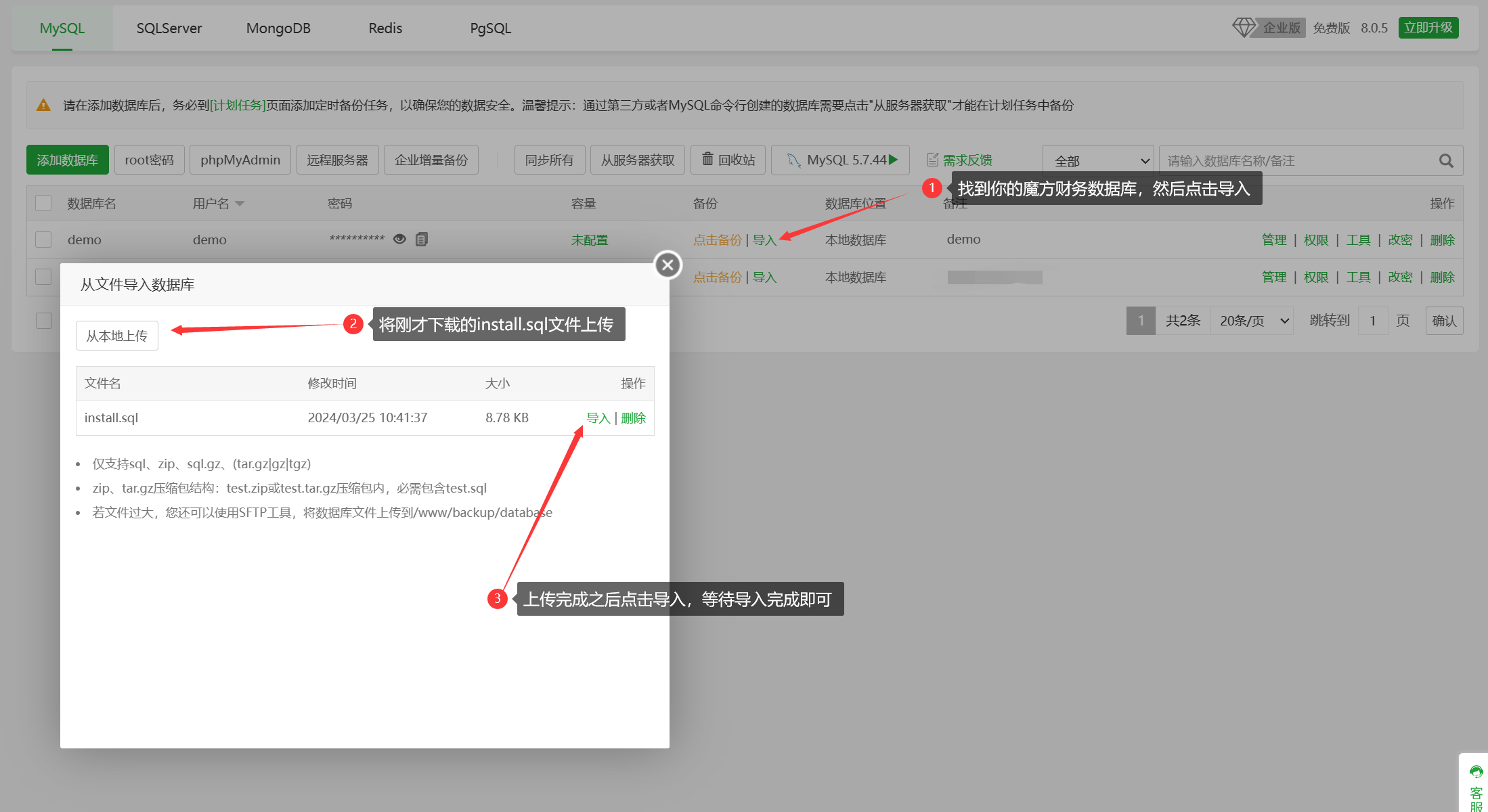Click search magnifier icon

point(1446,161)
